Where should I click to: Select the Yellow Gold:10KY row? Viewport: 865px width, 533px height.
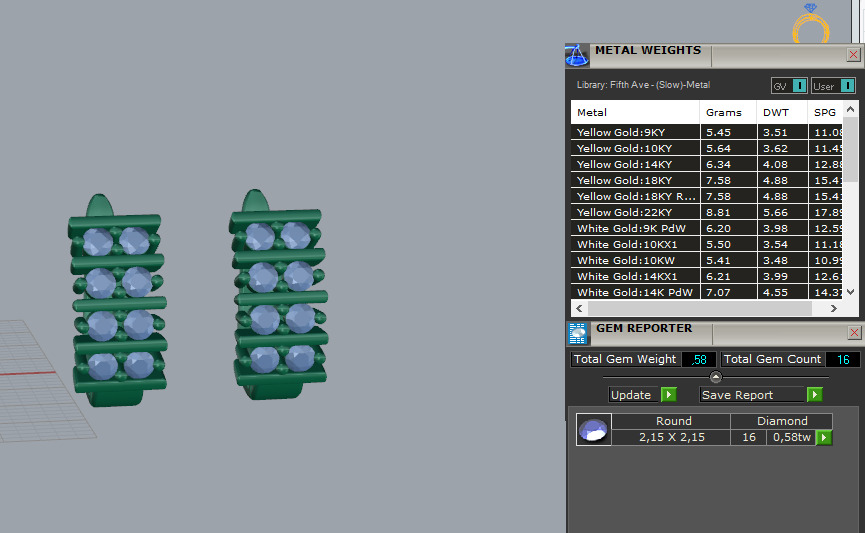(x=707, y=148)
